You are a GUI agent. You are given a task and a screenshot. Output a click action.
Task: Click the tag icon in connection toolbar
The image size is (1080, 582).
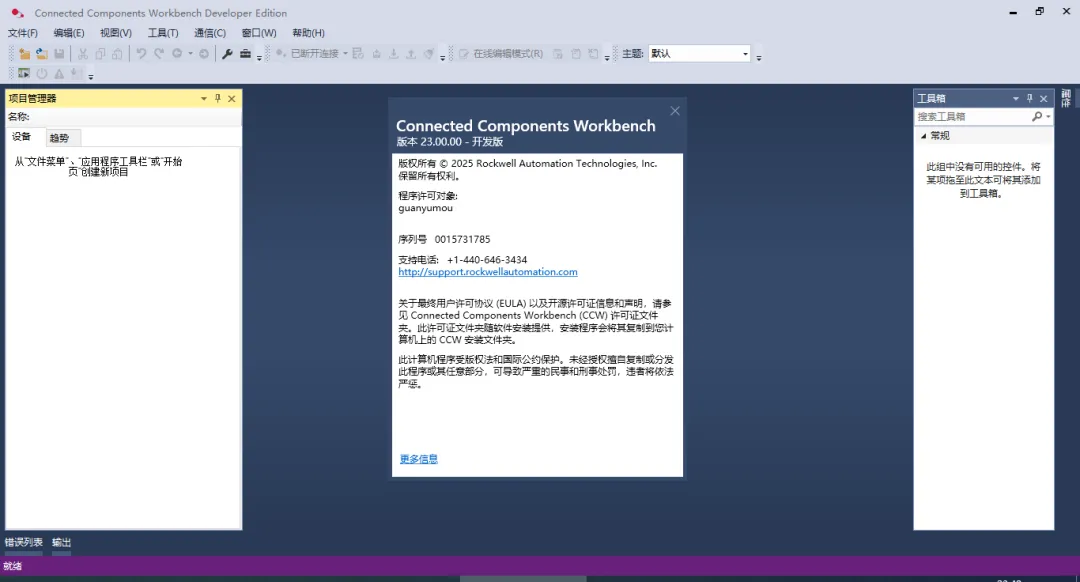click(x=428, y=54)
